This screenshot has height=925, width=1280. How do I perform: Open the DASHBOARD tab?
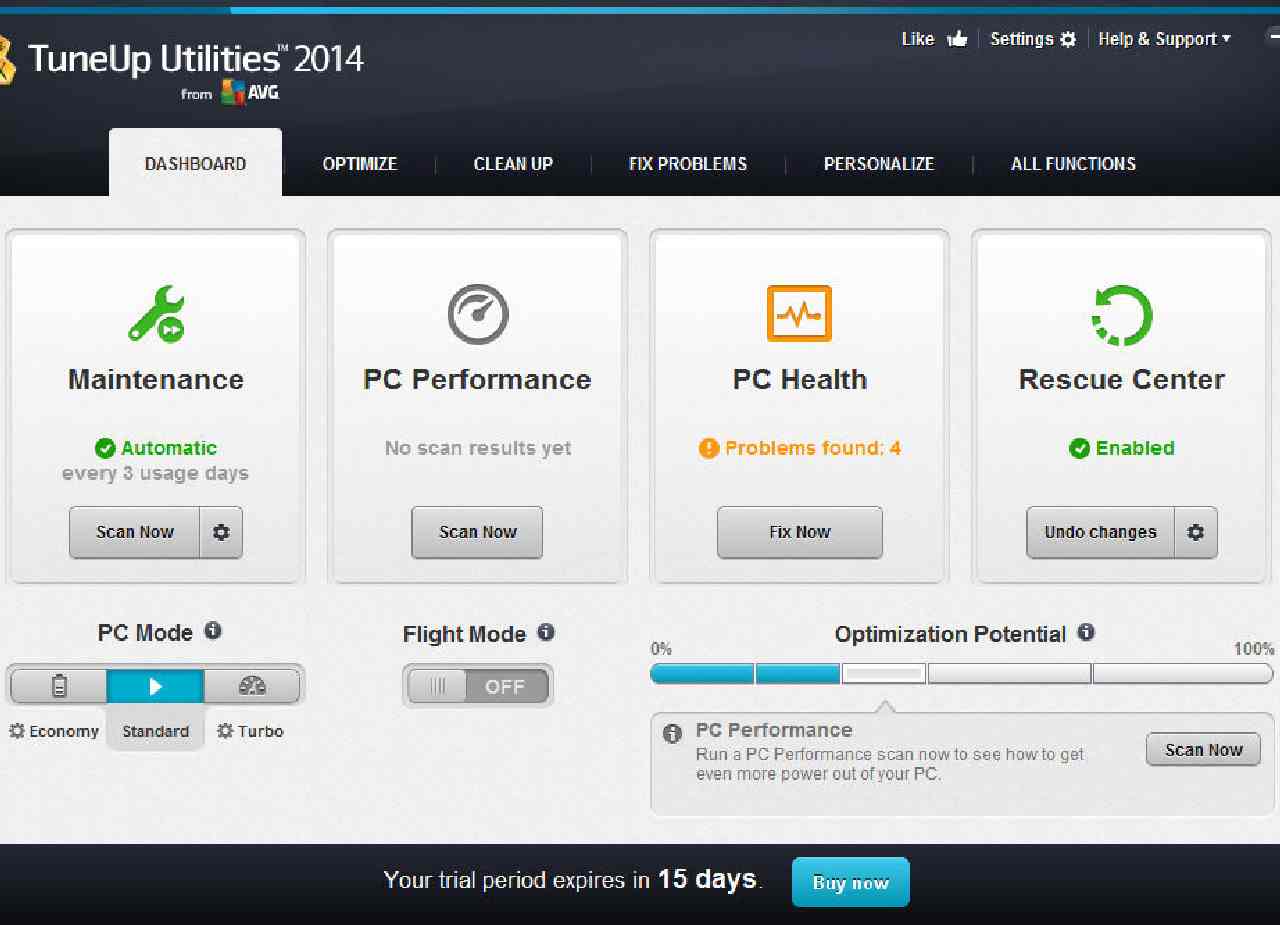point(195,163)
